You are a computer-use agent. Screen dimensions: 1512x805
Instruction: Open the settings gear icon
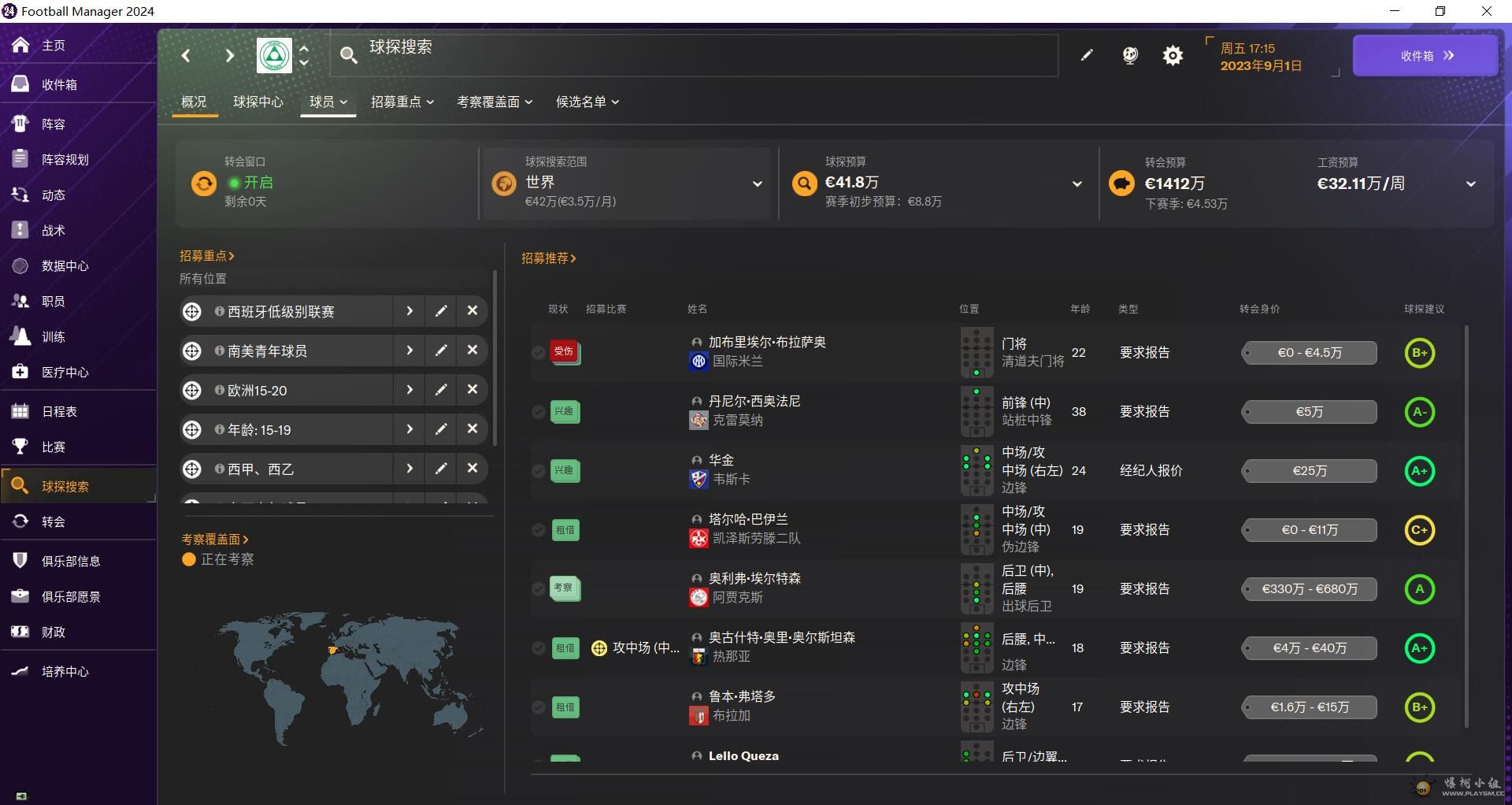[x=1173, y=55]
